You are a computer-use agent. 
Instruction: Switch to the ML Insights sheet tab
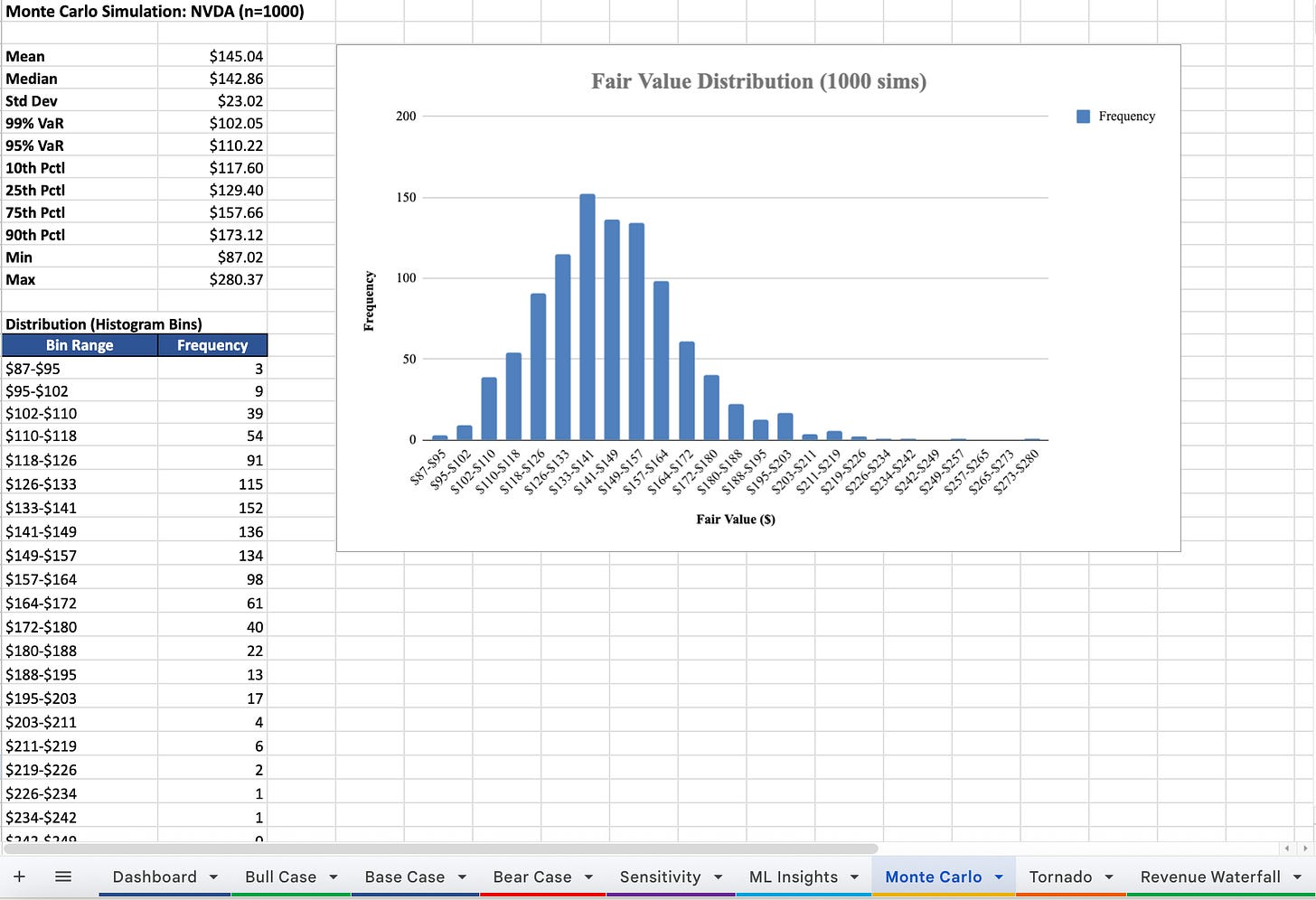pos(793,877)
